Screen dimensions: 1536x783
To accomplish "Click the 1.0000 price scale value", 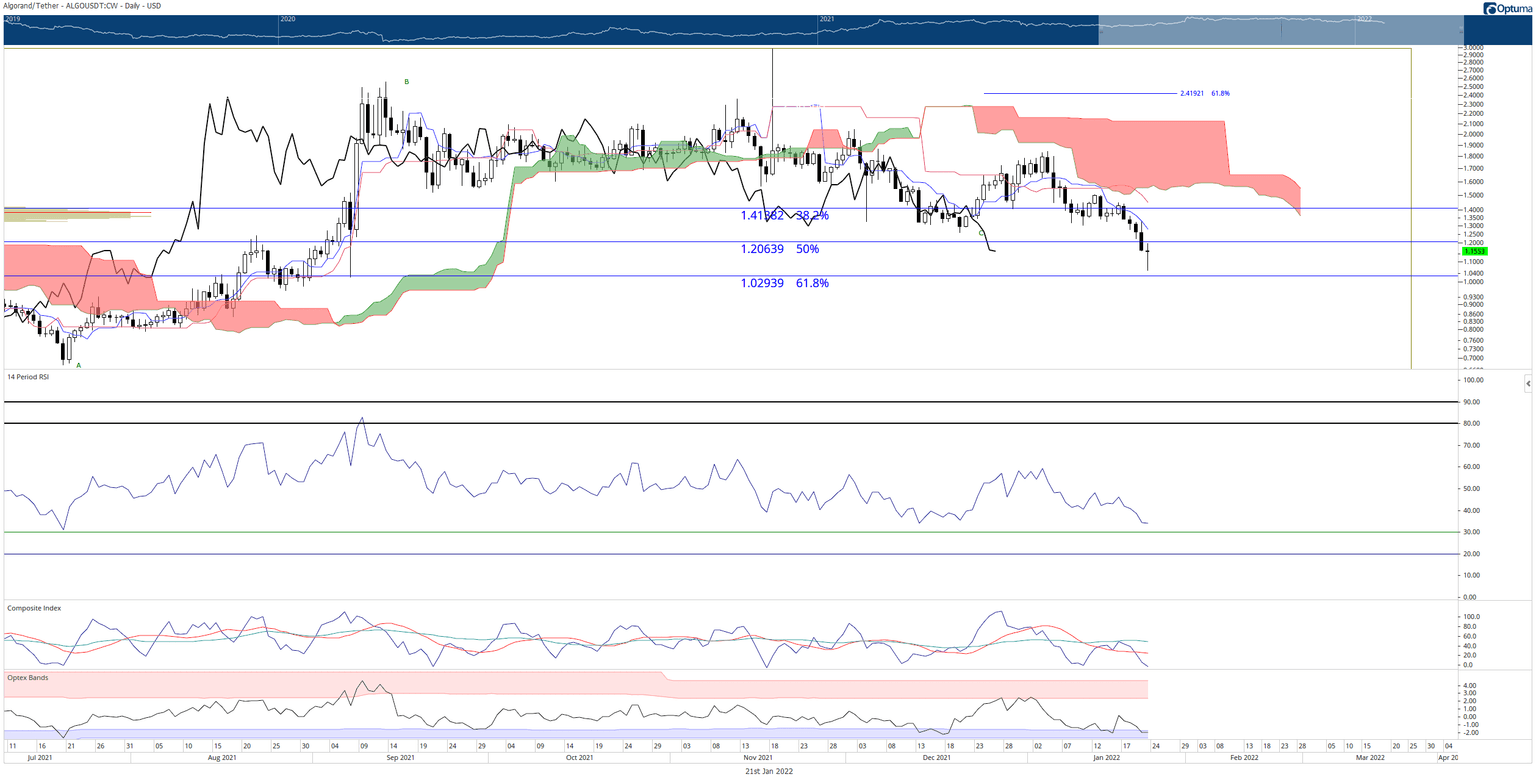I will (x=1474, y=282).
